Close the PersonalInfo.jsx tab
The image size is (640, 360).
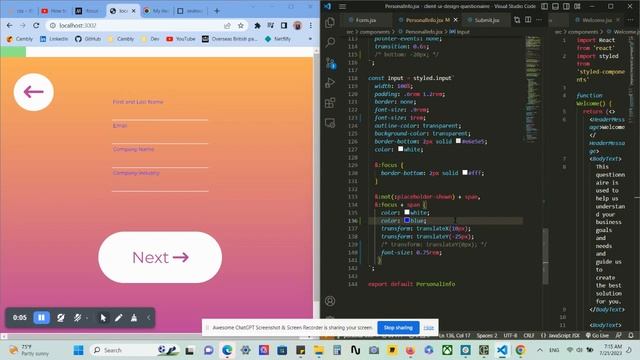456,20
